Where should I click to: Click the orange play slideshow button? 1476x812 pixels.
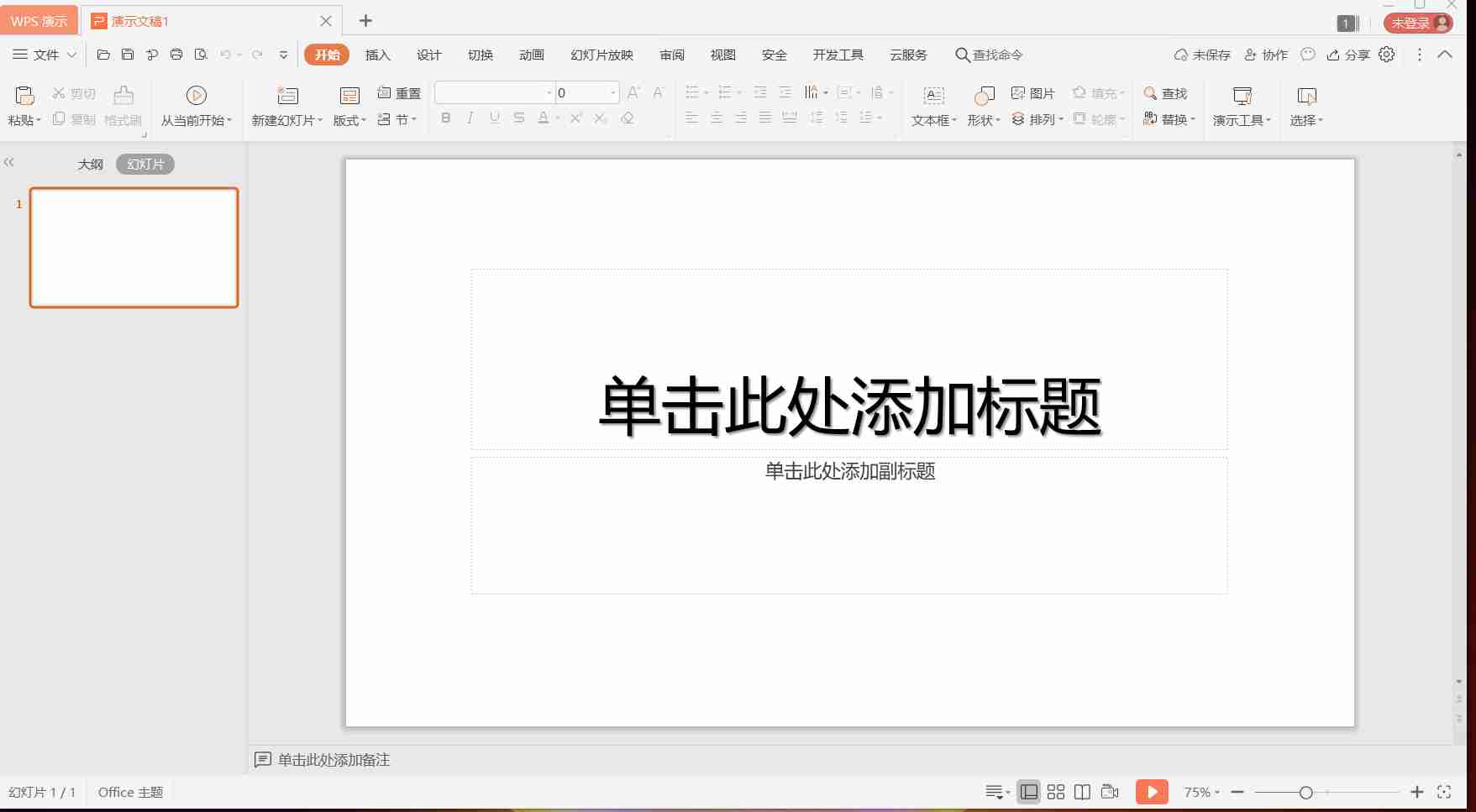click(1151, 792)
